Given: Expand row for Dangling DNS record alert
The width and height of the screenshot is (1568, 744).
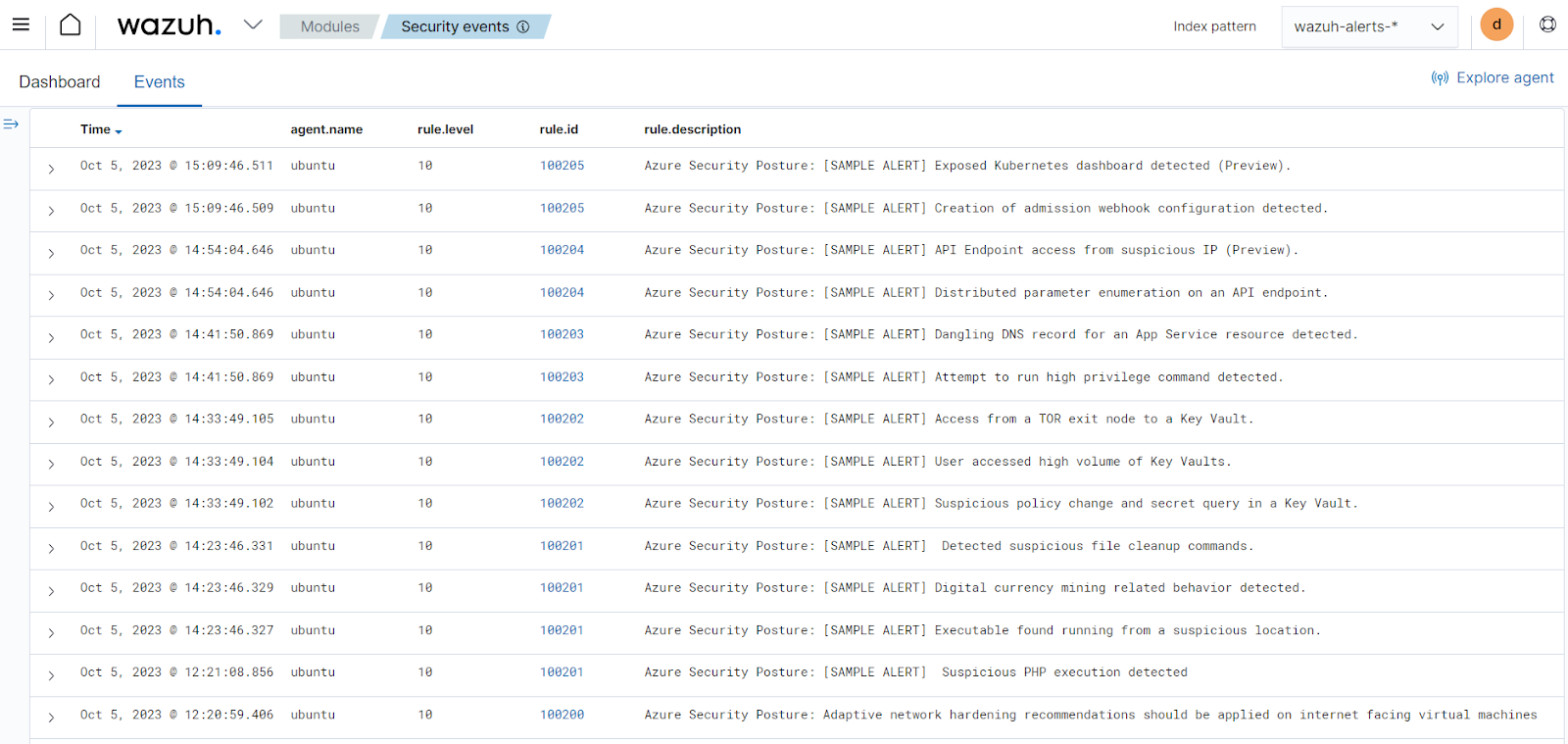Looking at the screenshot, I should coord(51,337).
